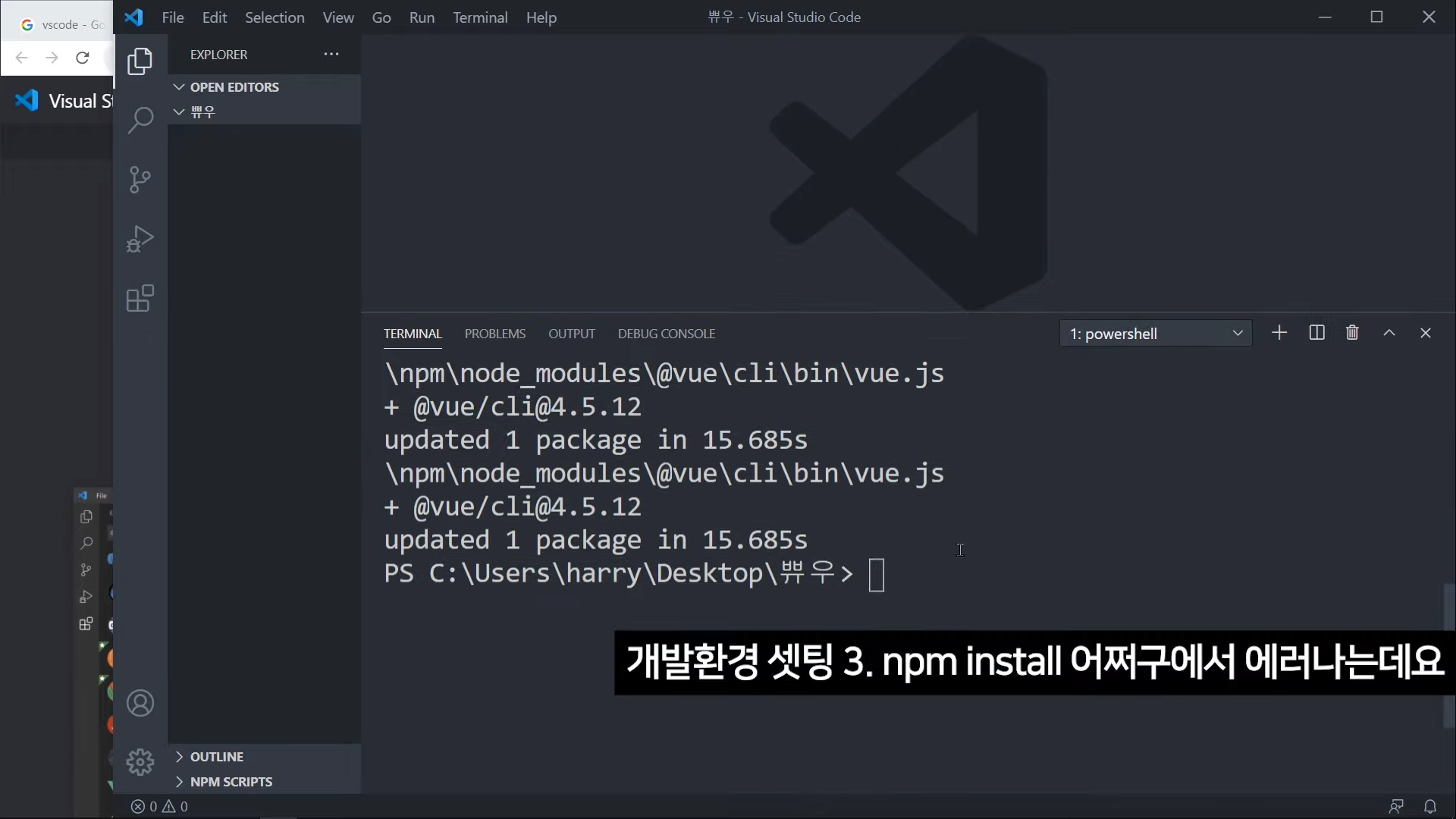
Task: Open the powershell terminal selector dropdown
Action: (x=1155, y=334)
